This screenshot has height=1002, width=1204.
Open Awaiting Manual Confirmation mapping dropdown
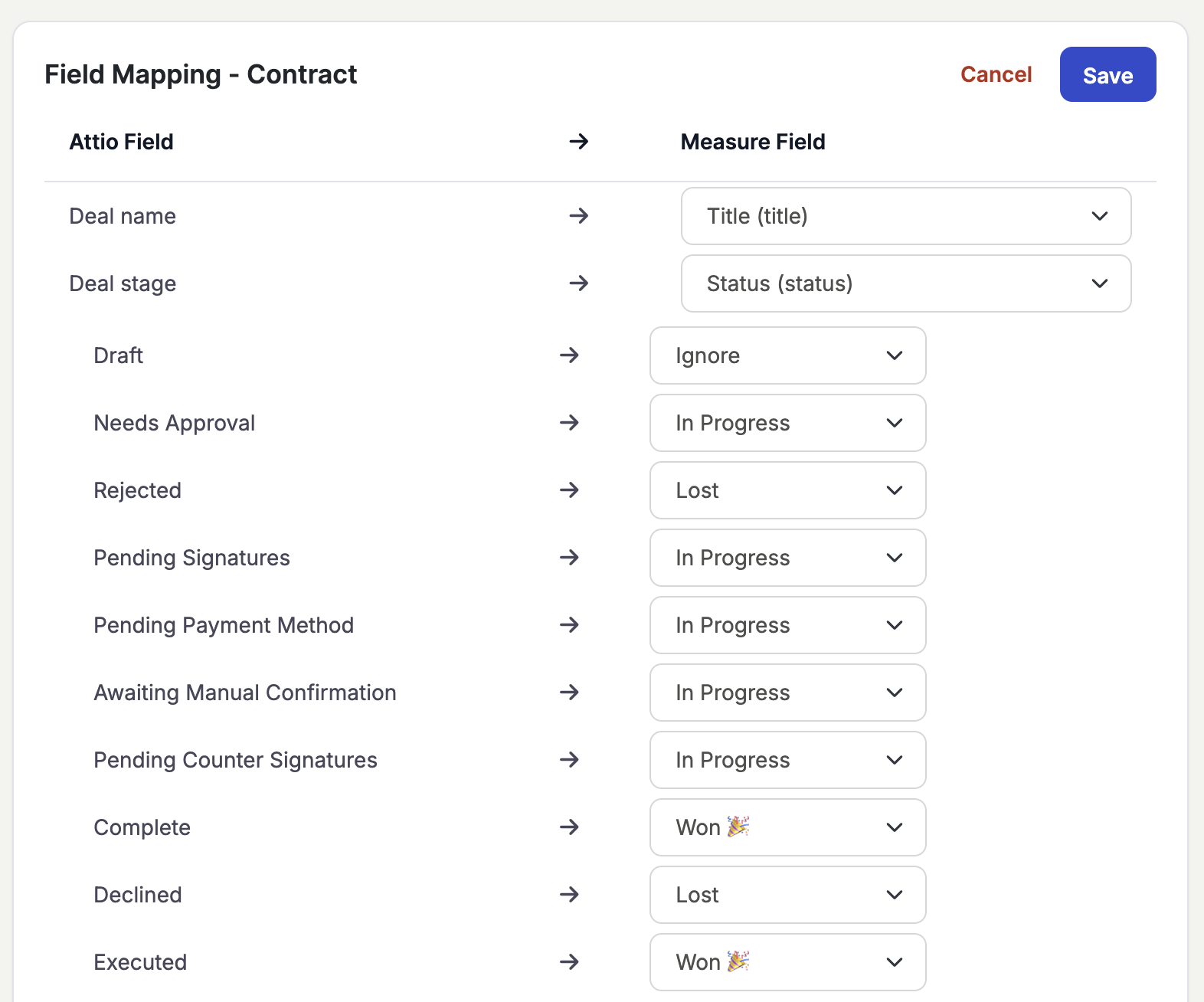[787, 693]
